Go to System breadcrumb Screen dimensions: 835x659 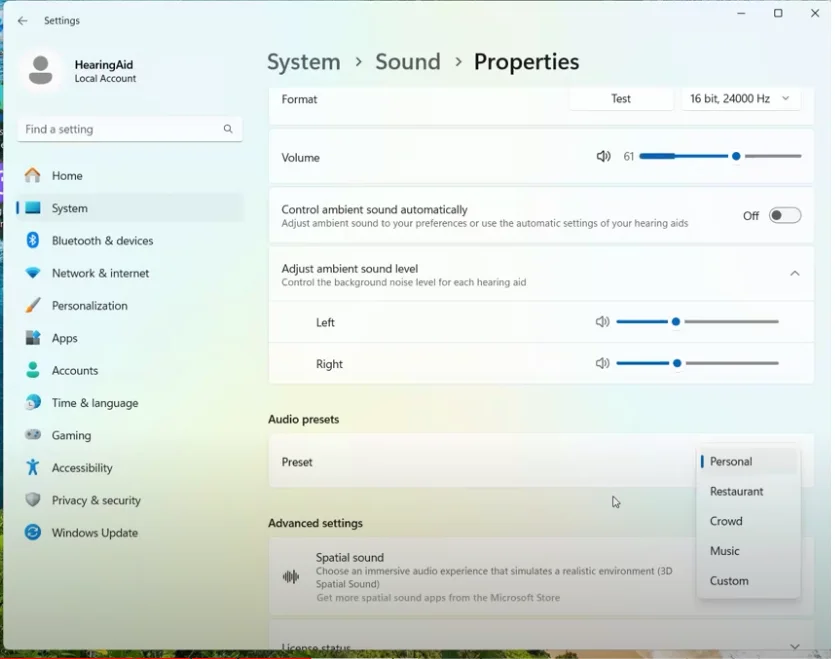tap(304, 62)
